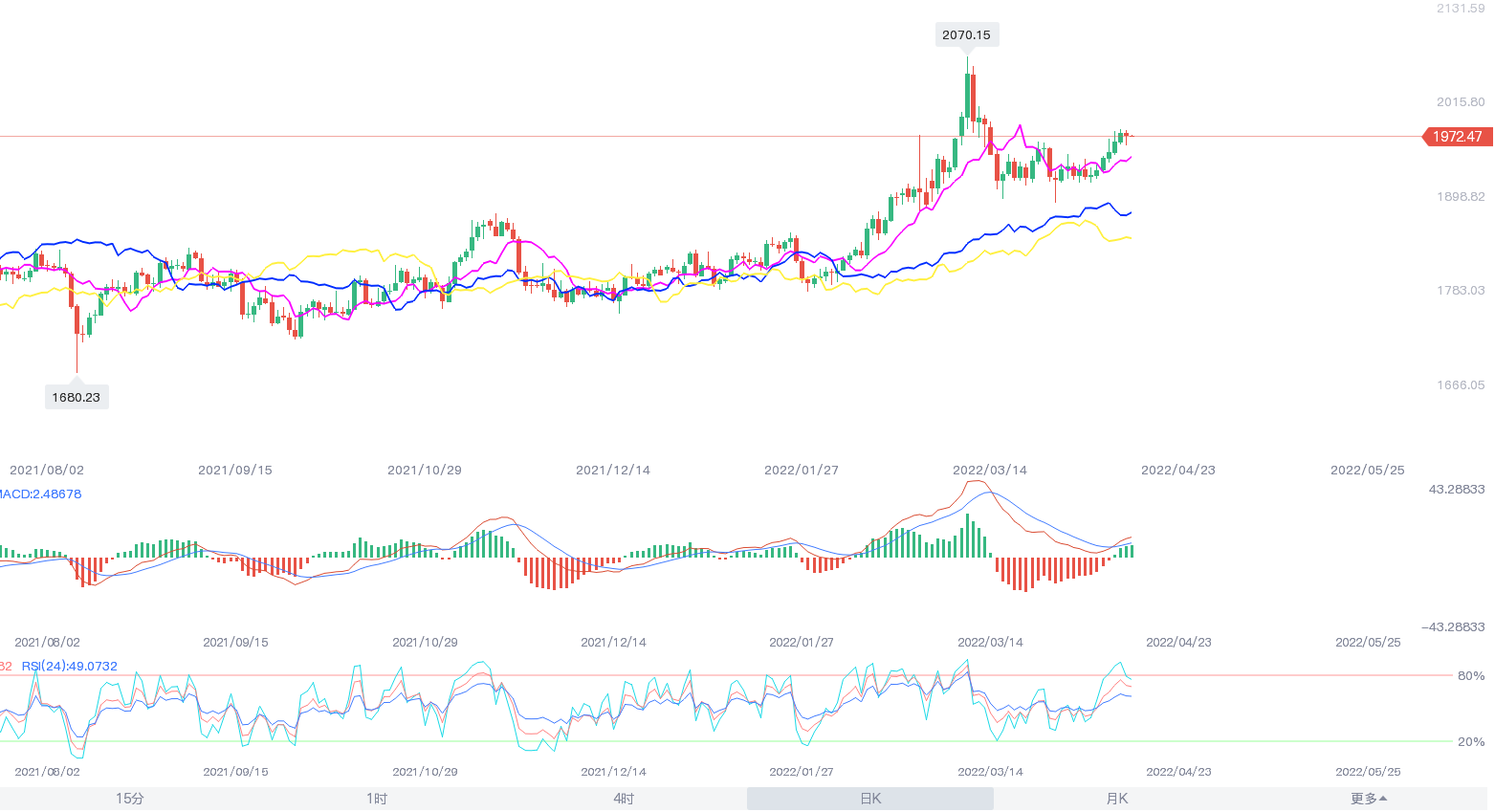Click main chart date 2022/03/14
This screenshot has height=812, width=1495.
(990, 471)
